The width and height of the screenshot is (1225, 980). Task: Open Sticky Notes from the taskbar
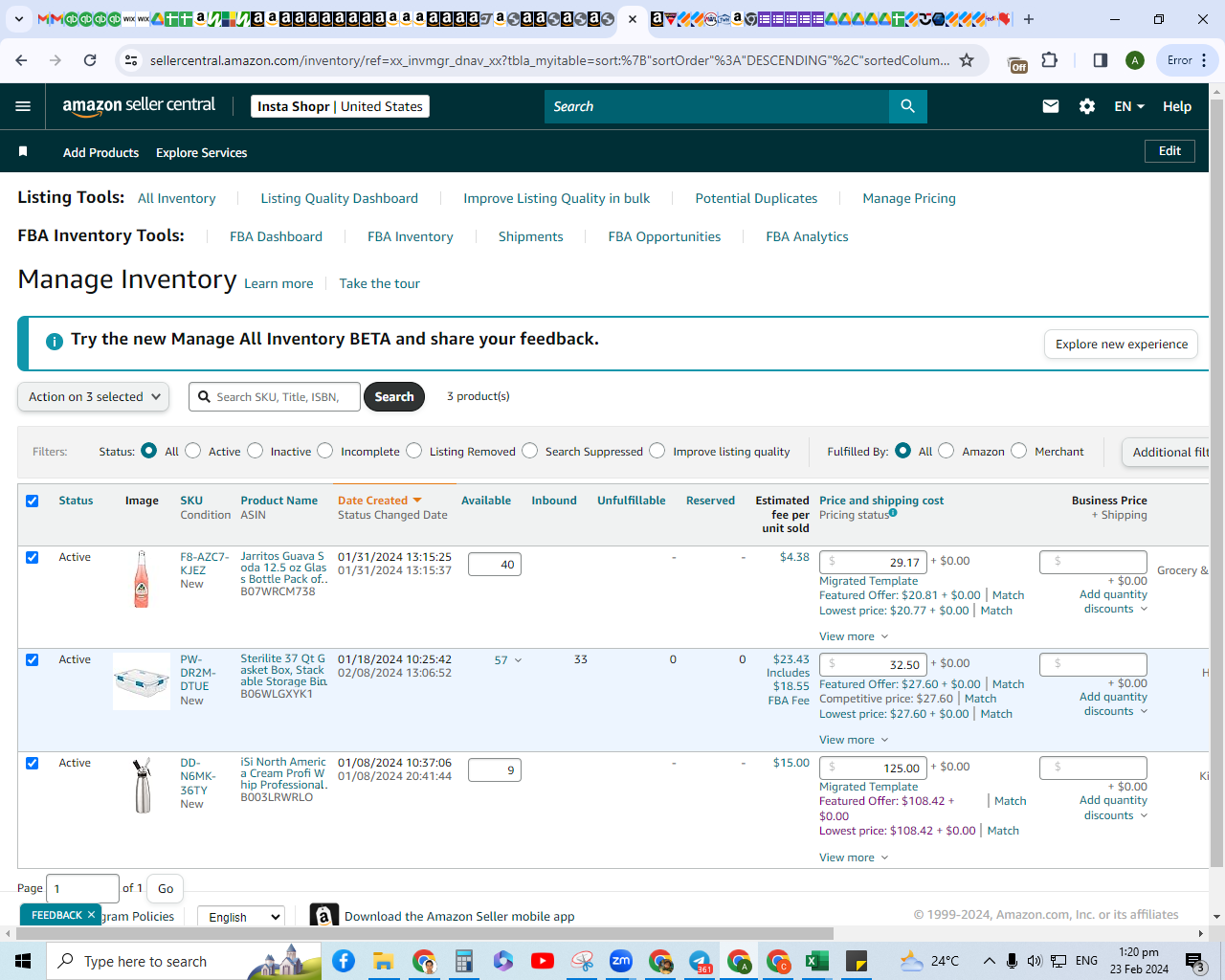857,961
